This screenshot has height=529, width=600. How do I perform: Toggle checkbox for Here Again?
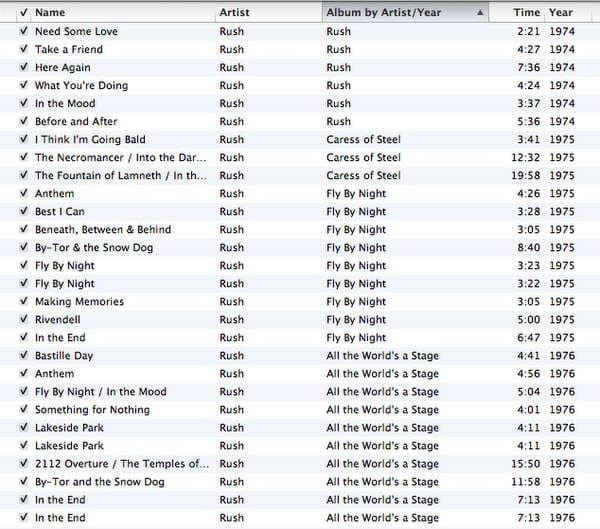click(x=24, y=67)
